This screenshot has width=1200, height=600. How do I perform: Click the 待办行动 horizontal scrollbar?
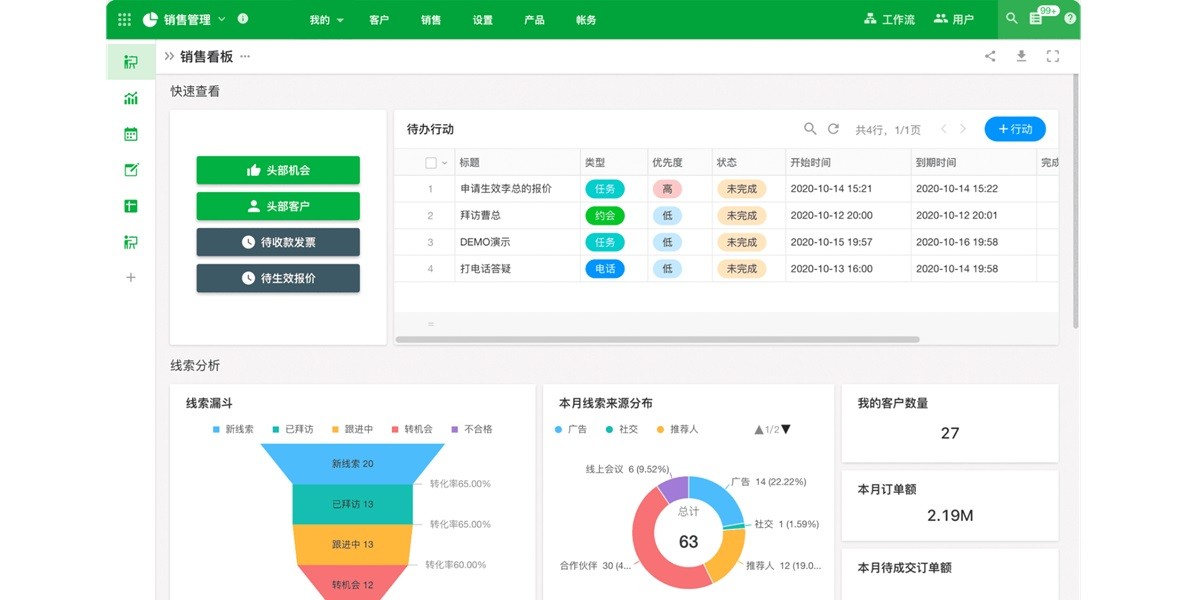click(x=657, y=340)
